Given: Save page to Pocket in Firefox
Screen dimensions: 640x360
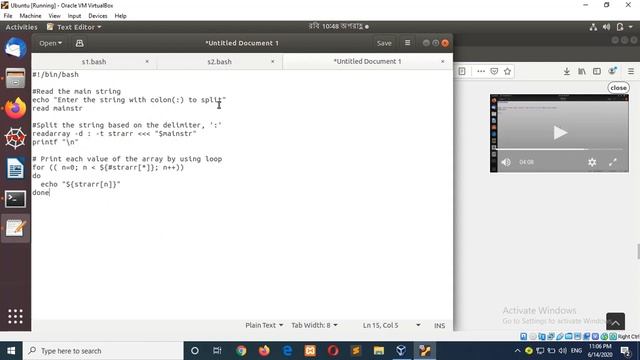Looking at the screenshot, I should (494, 71).
